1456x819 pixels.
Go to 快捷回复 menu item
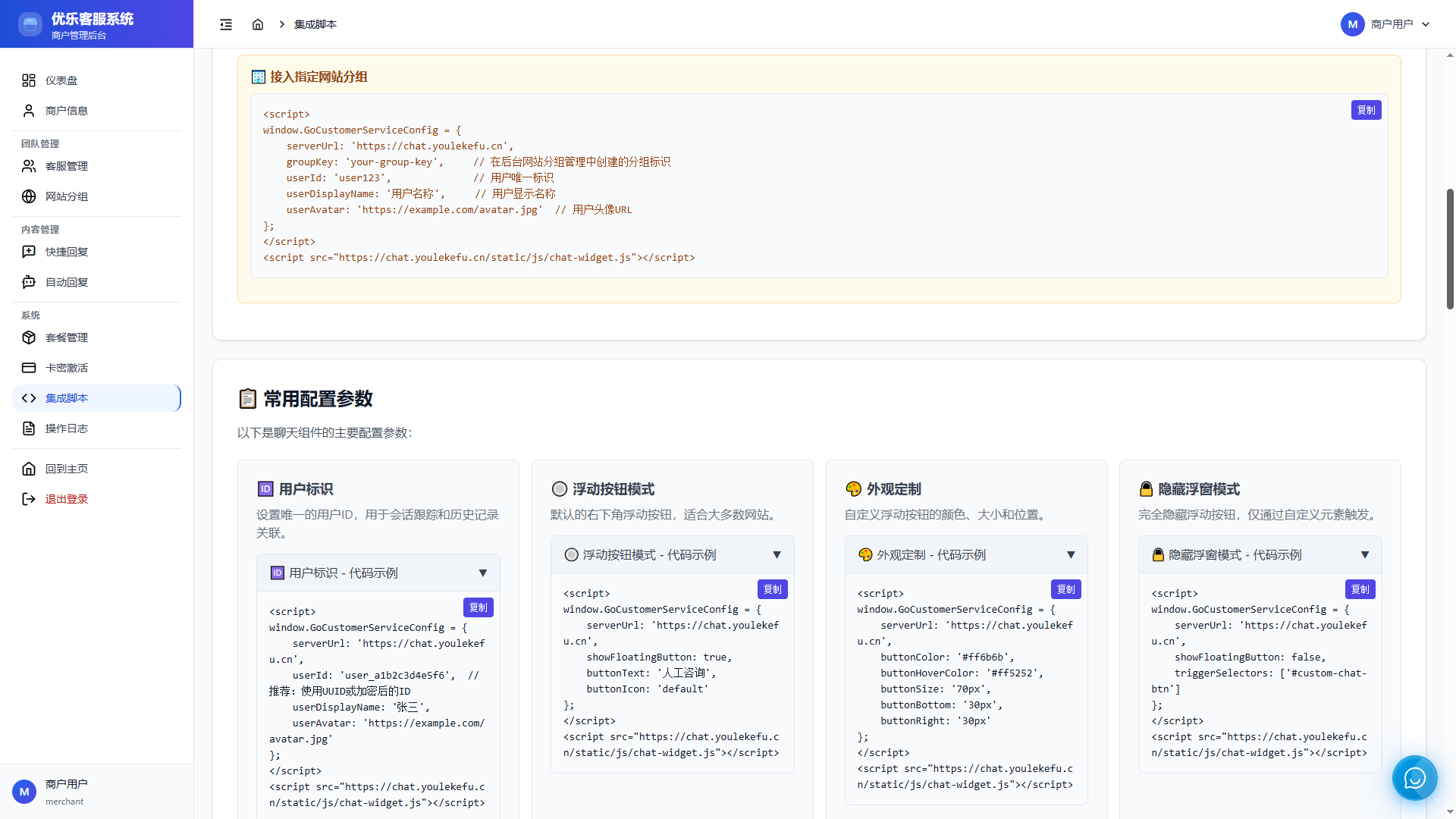[67, 252]
